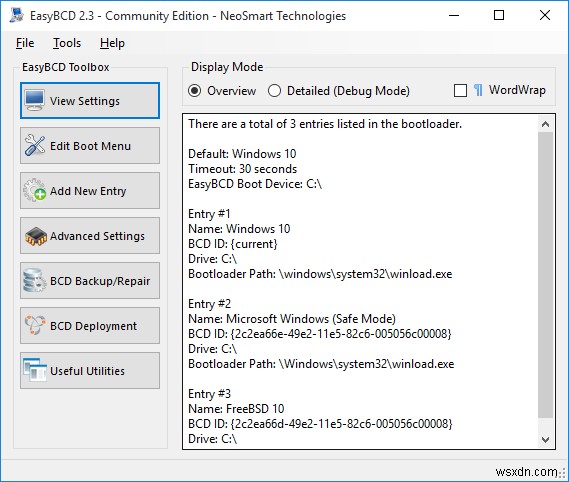Click the total of 3 entries summary line
The image size is (569, 482).
tap(325, 124)
